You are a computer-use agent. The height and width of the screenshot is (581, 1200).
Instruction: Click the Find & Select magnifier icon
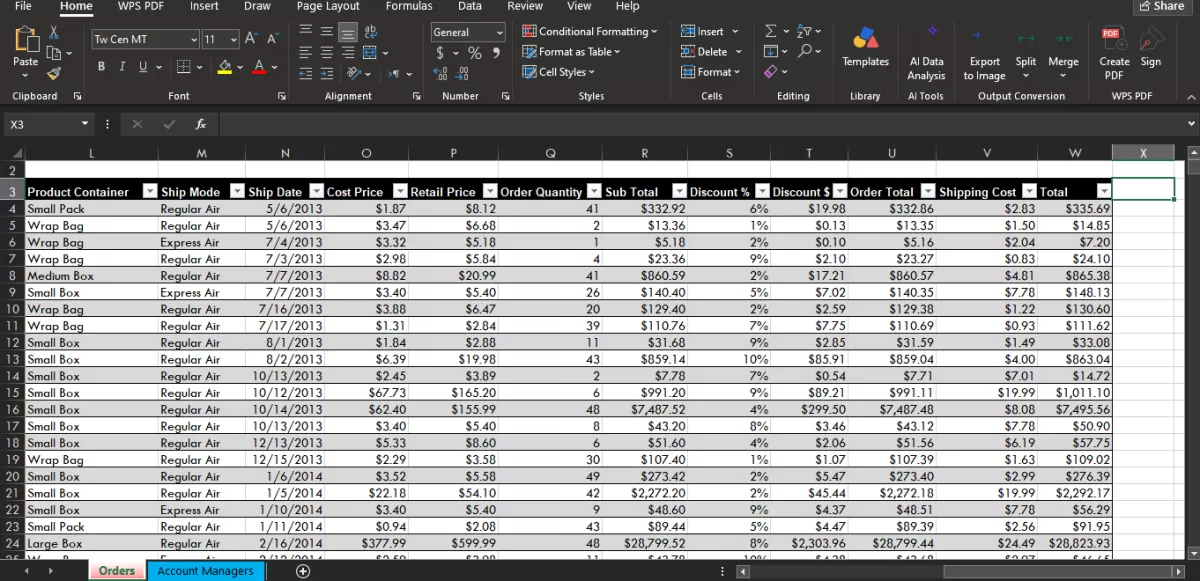(805, 52)
